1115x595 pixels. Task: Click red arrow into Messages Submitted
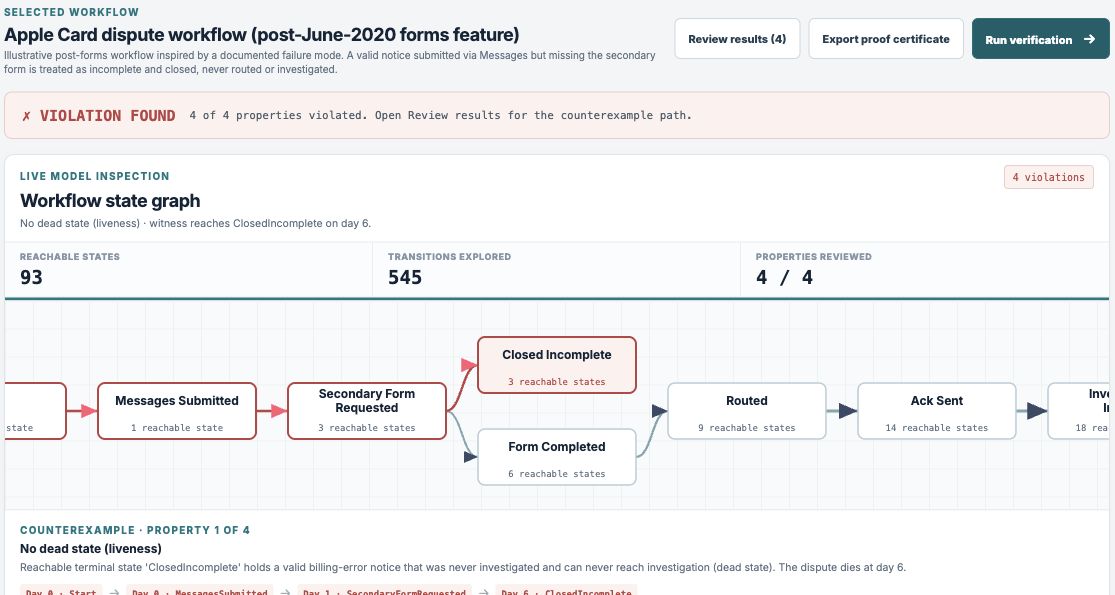88,411
